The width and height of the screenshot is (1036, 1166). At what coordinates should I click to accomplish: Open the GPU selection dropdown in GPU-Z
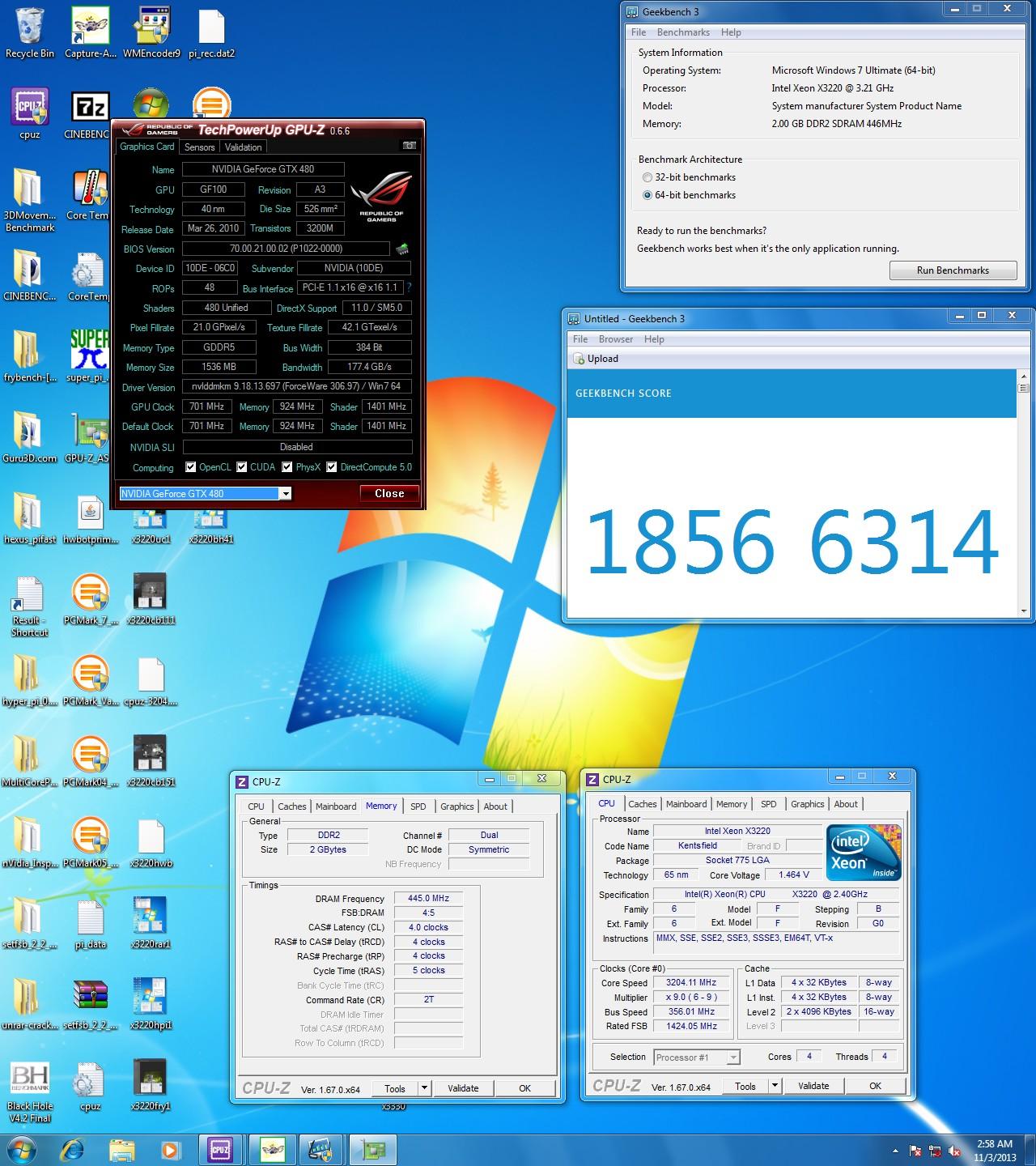tap(285, 493)
